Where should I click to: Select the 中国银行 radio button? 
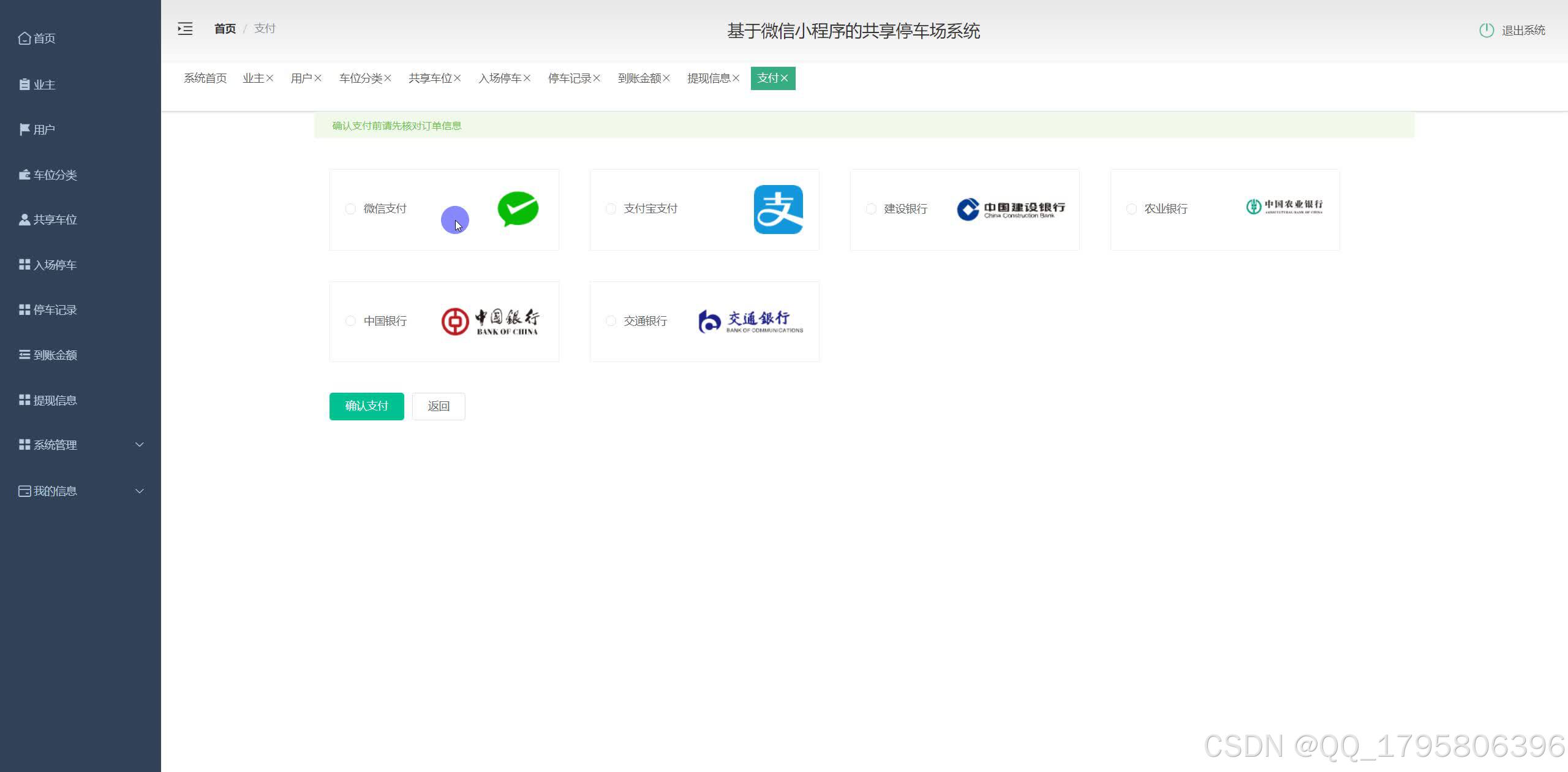350,321
